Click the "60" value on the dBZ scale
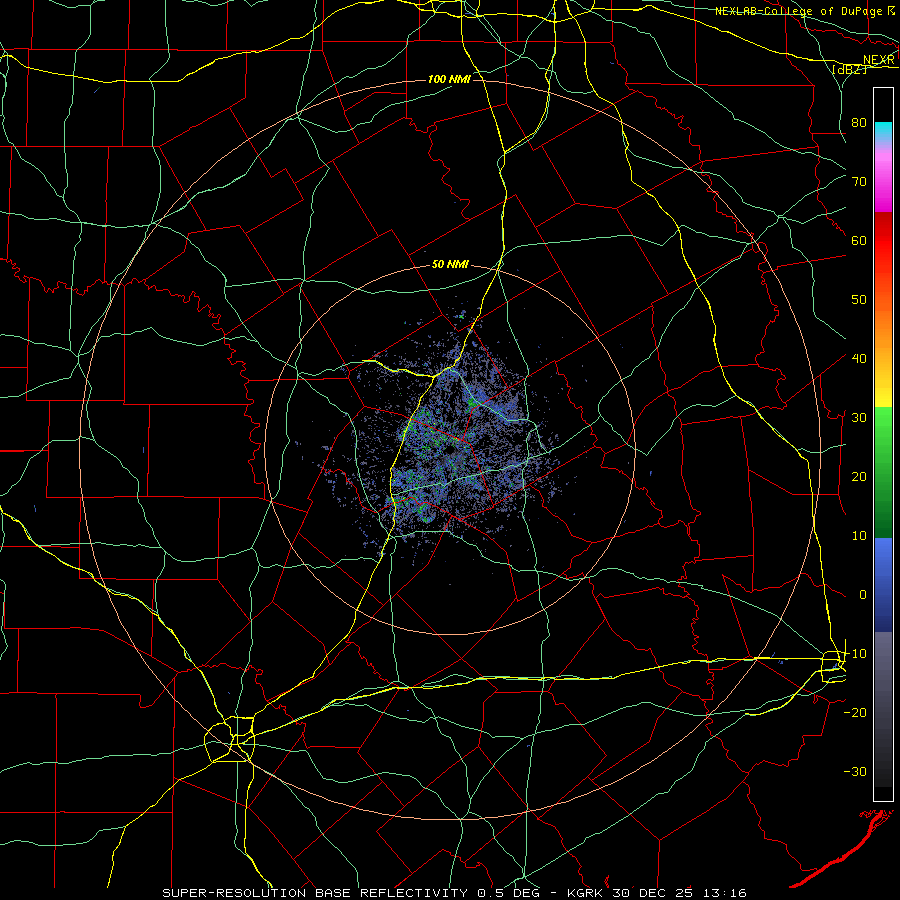900x900 pixels. click(859, 240)
